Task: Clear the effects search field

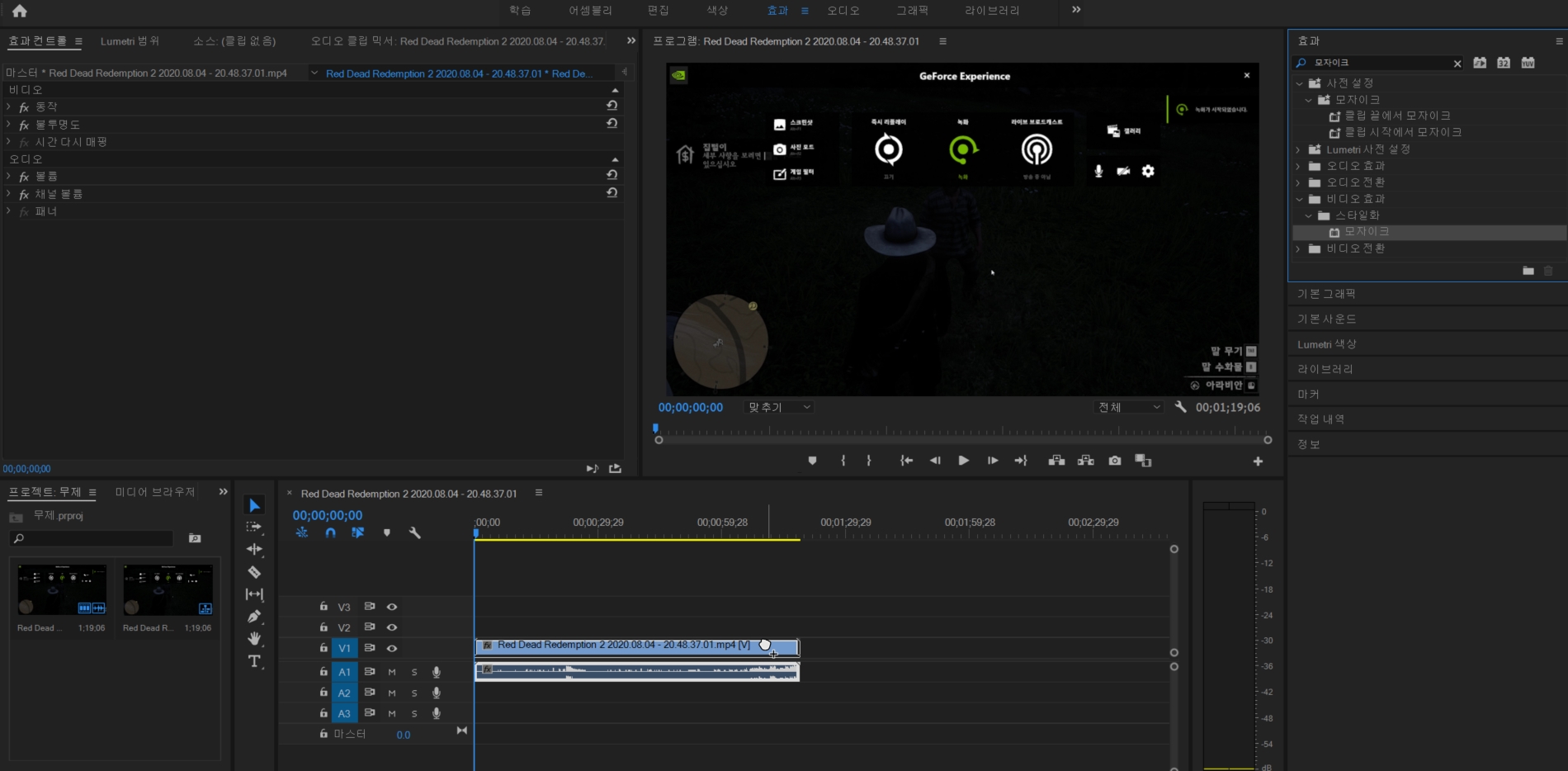Action: click(1457, 64)
